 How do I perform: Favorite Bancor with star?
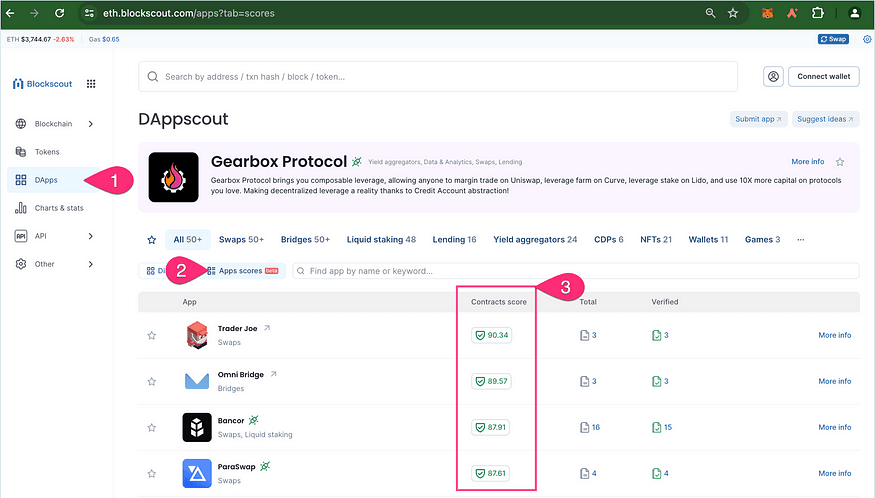pyautogui.click(x=151, y=428)
